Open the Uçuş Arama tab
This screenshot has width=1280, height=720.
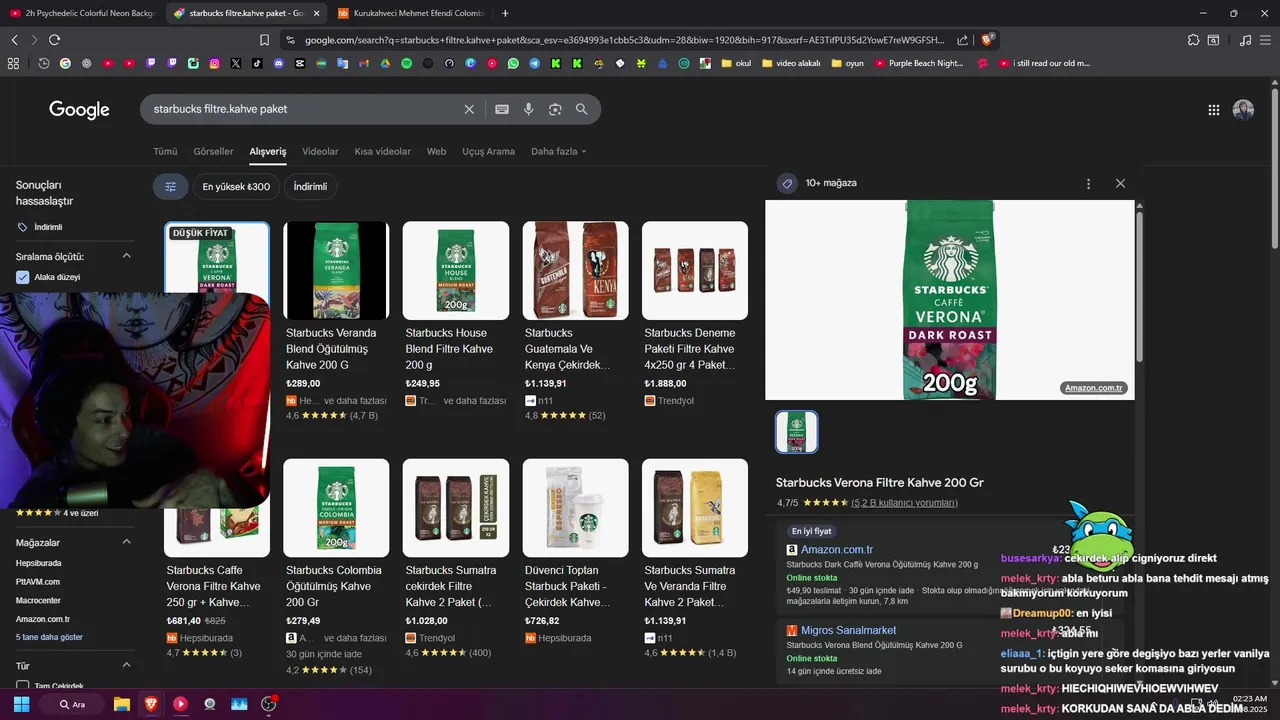tap(488, 152)
